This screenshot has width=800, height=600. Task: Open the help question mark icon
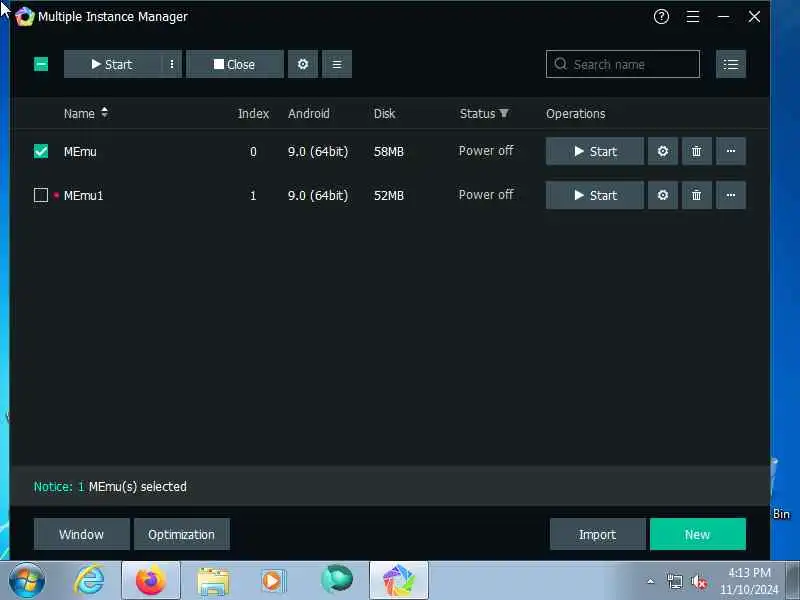[661, 17]
